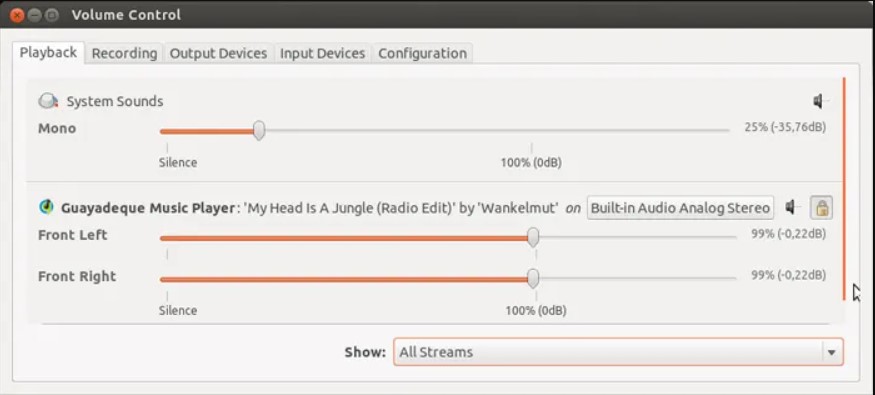Open the Show streams dropdown arrow

pyautogui.click(x=831, y=352)
